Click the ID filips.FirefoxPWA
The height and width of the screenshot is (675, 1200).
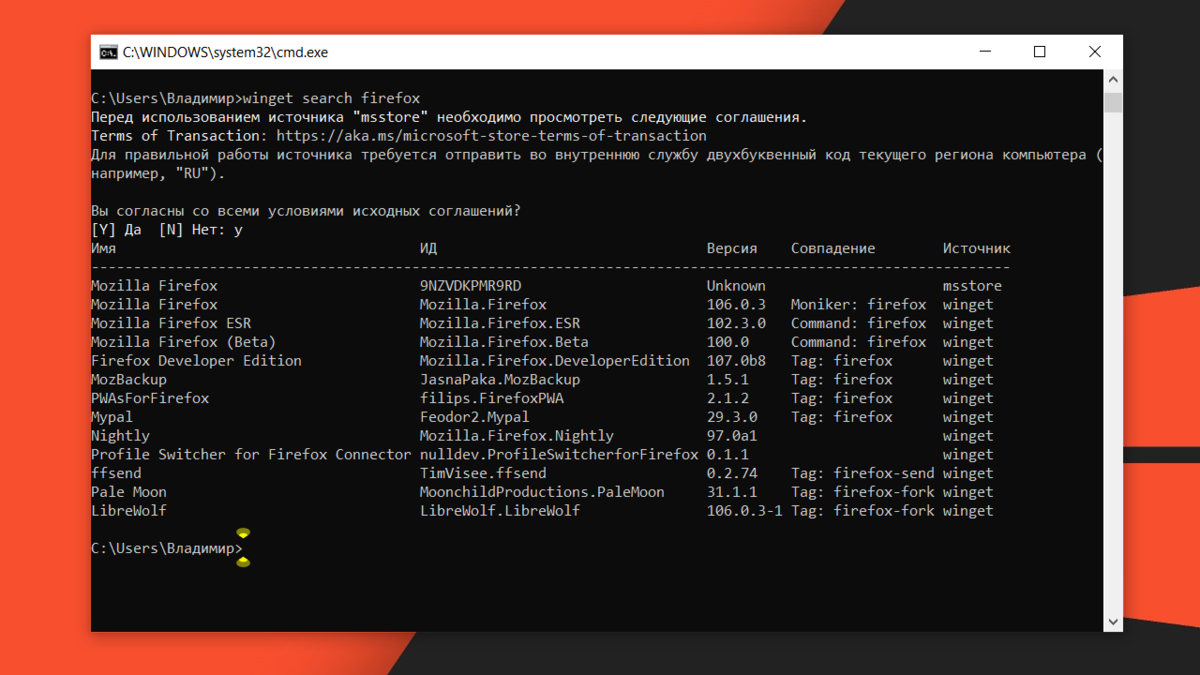(x=491, y=398)
